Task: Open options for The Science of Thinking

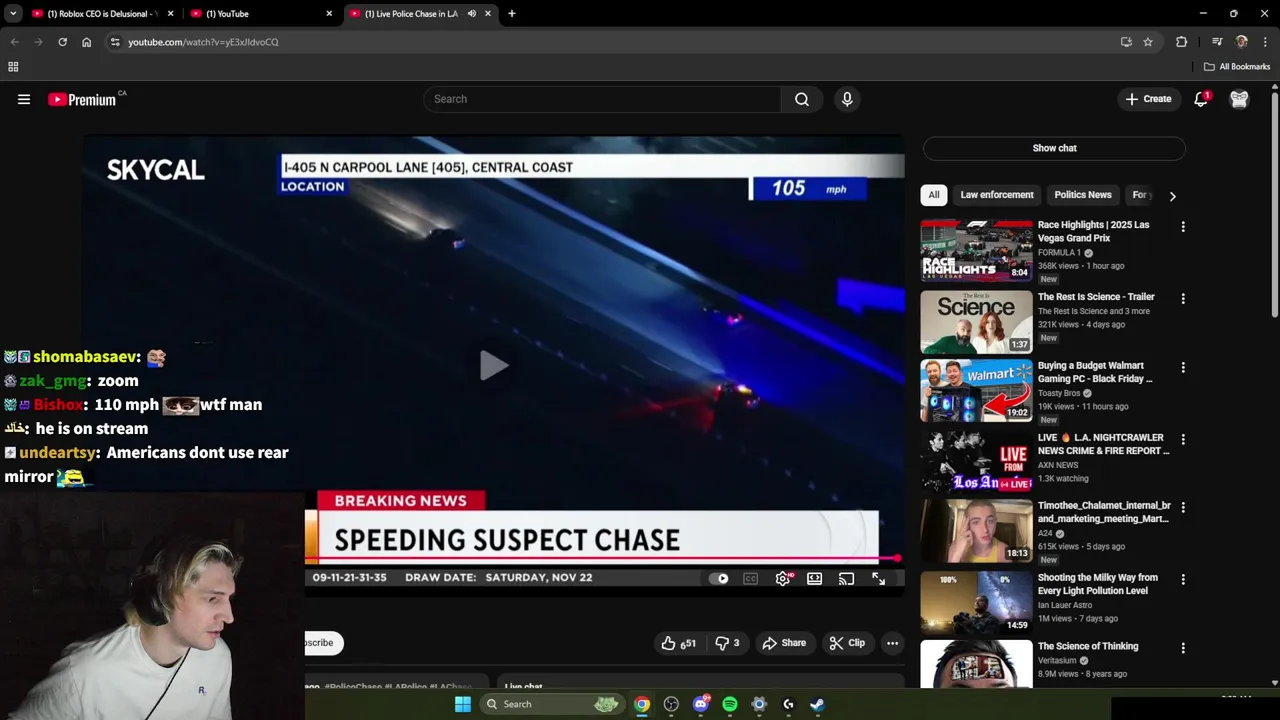Action: coord(1183,648)
